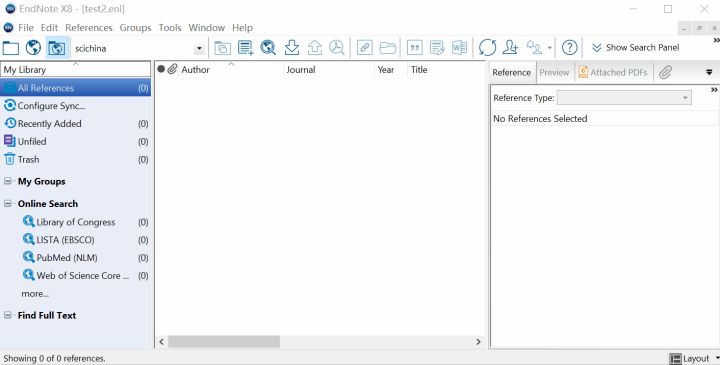Click horizontal scrollbar thumb in reference list
The width and height of the screenshot is (720, 365).
click(224, 342)
